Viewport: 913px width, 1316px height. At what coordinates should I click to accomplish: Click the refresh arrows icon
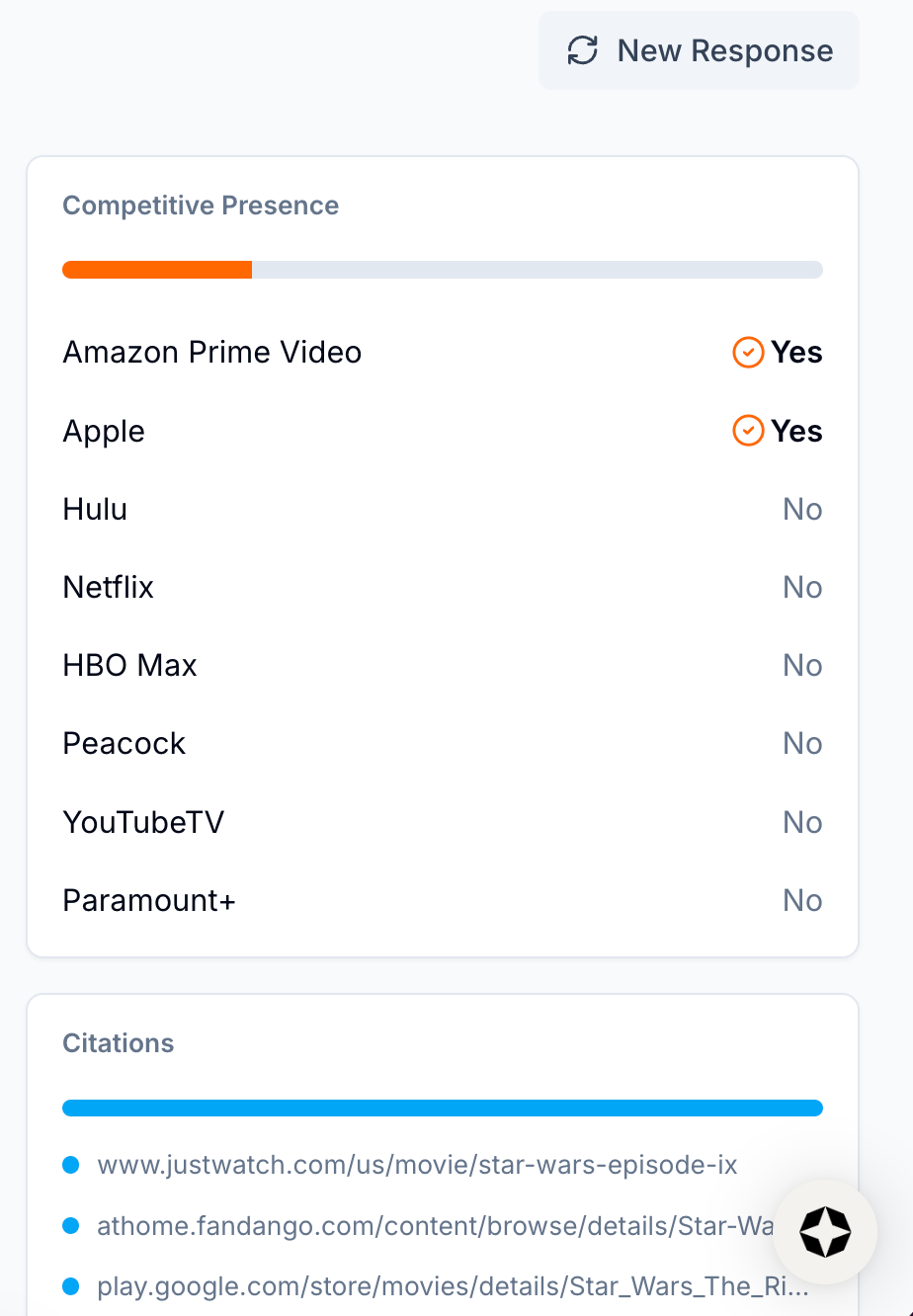point(583,50)
